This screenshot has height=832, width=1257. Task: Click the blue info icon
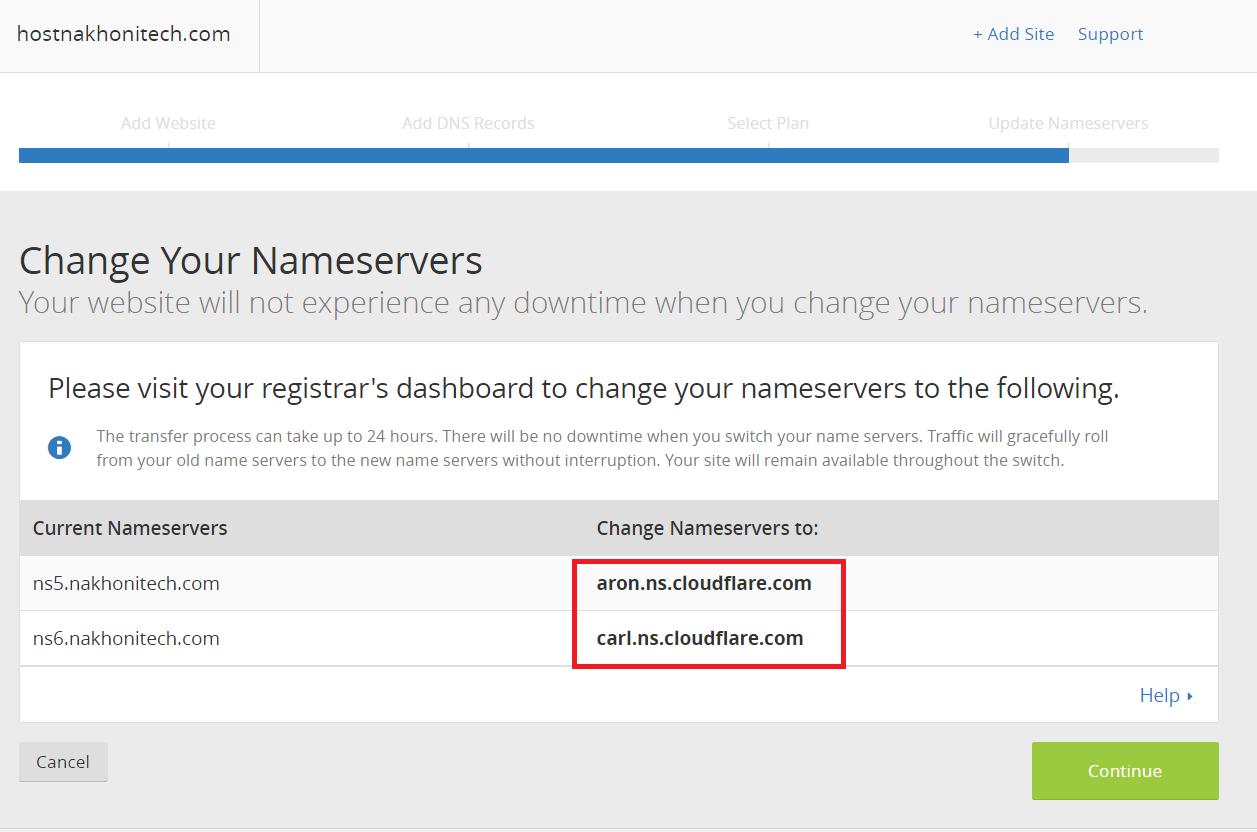(60, 447)
